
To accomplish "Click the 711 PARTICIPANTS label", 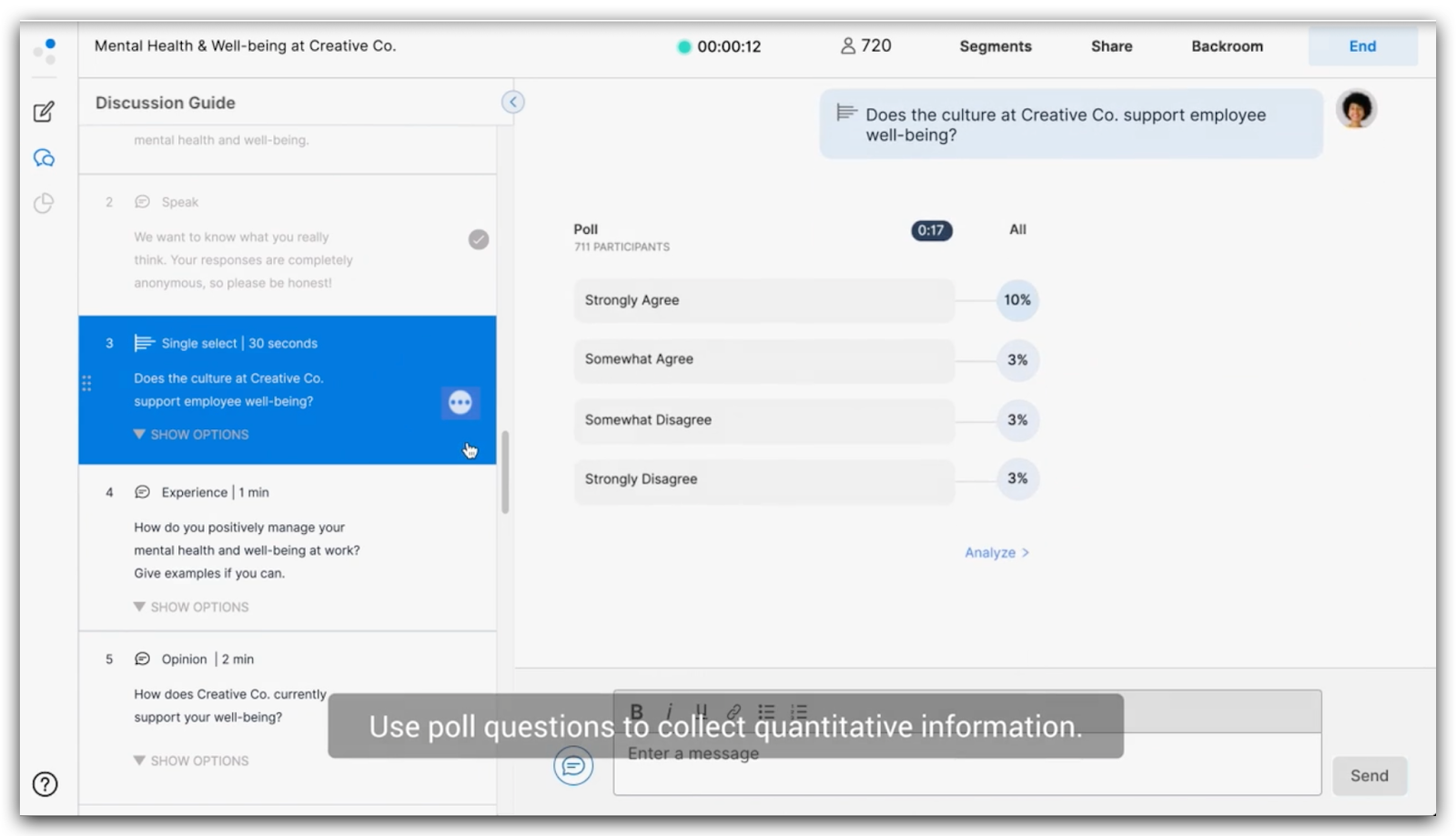I will 622,247.
